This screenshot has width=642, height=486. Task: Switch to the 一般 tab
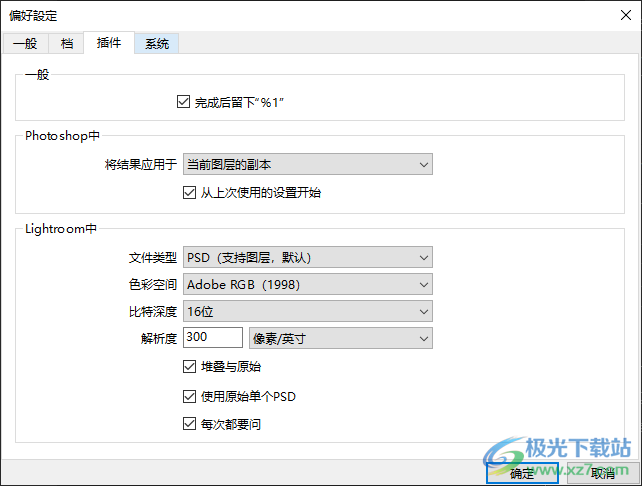(x=25, y=43)
